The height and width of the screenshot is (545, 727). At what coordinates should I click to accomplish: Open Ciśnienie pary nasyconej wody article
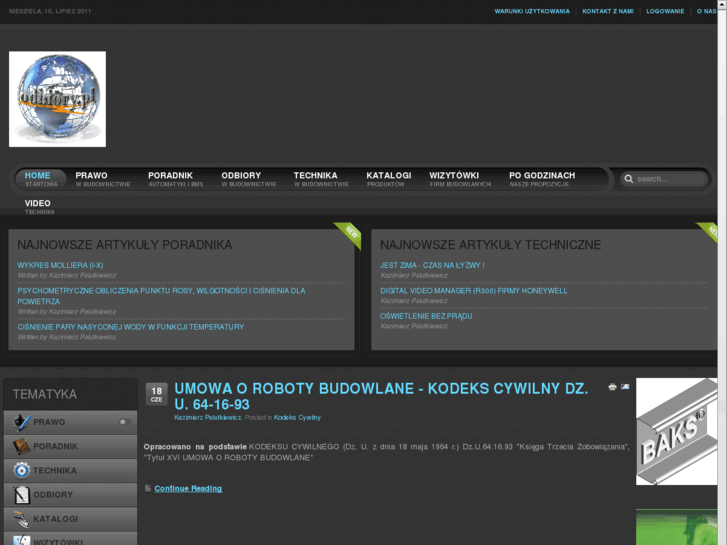click(x=131, y=327)
